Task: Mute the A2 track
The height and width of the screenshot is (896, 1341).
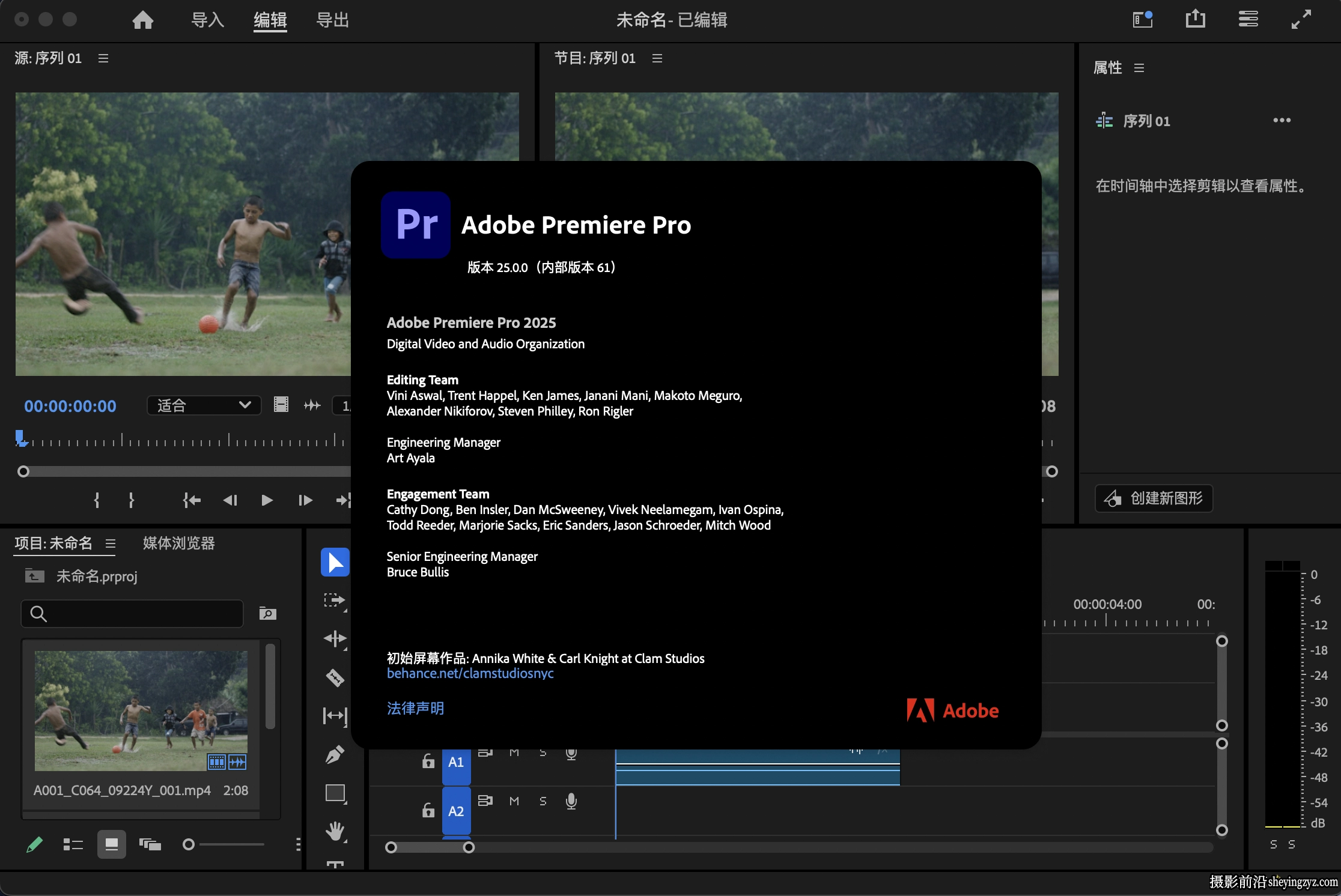Action: coord(514,801)
